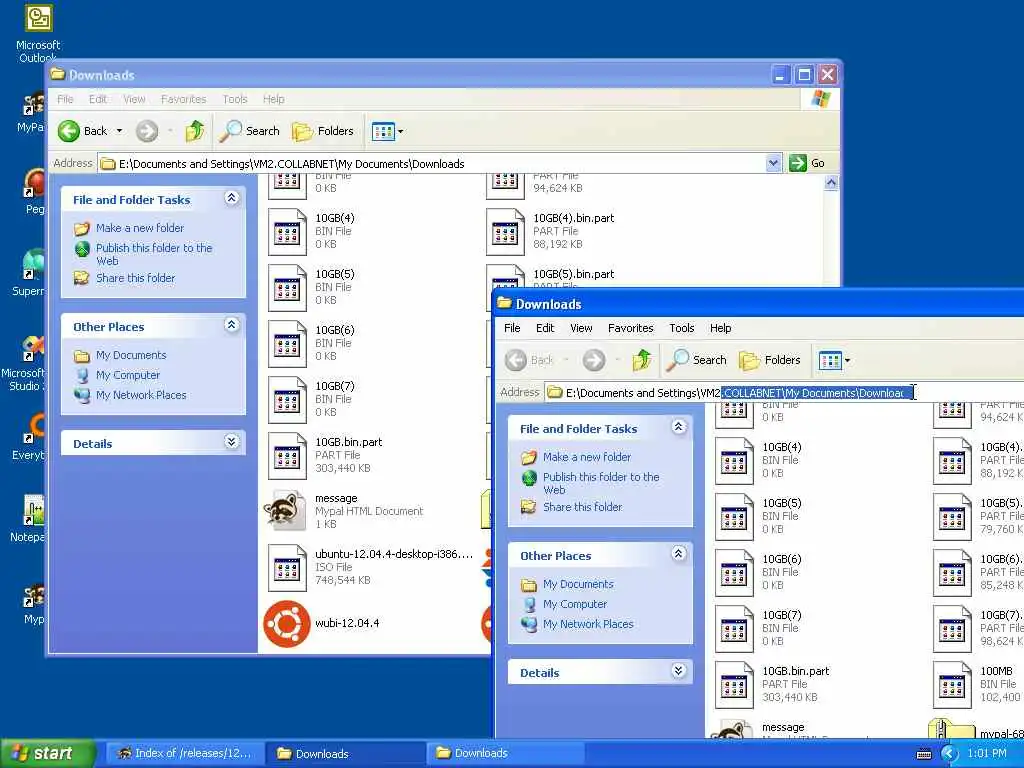Select 10GB(4) BIN file icon in rear window
Viewport: 1024px width, 768px height.
(x=287, y=232)
